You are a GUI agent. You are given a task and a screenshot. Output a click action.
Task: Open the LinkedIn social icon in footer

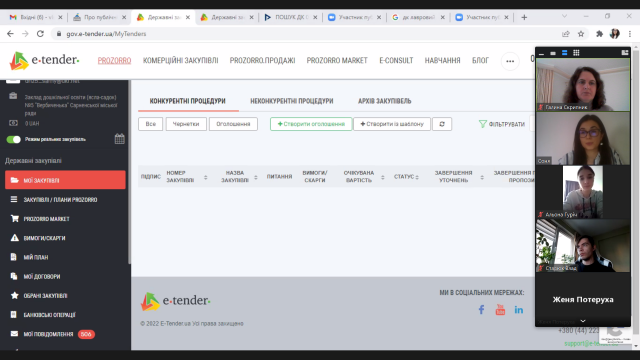(519, 310)
